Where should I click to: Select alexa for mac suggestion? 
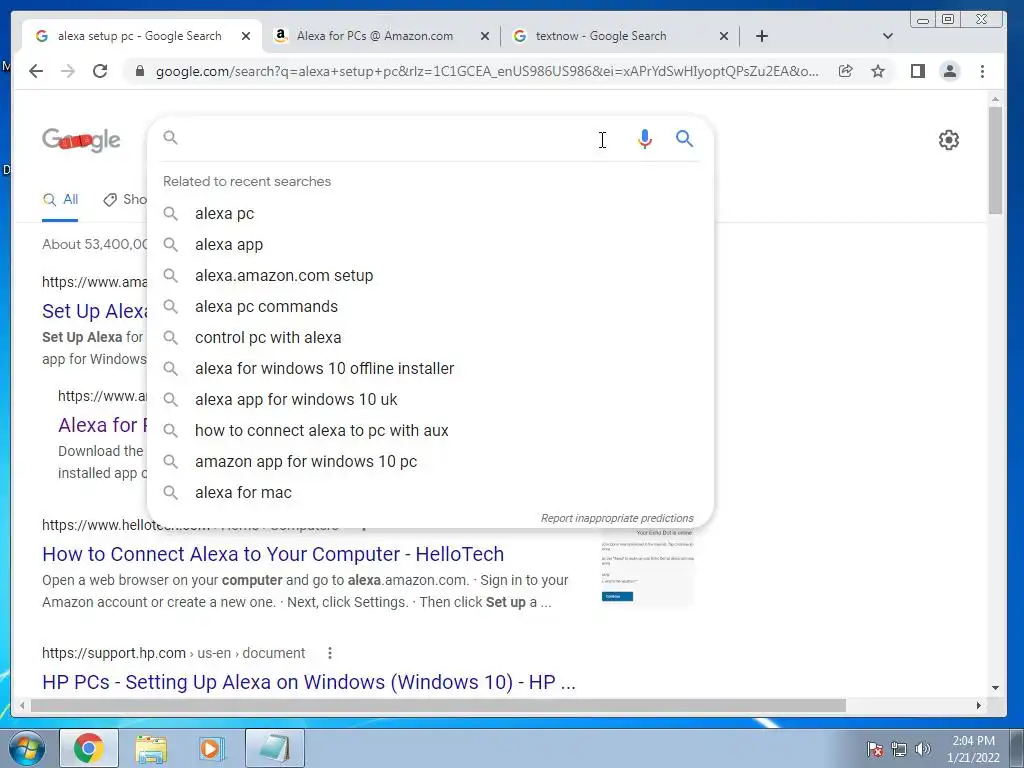[430, 492]
